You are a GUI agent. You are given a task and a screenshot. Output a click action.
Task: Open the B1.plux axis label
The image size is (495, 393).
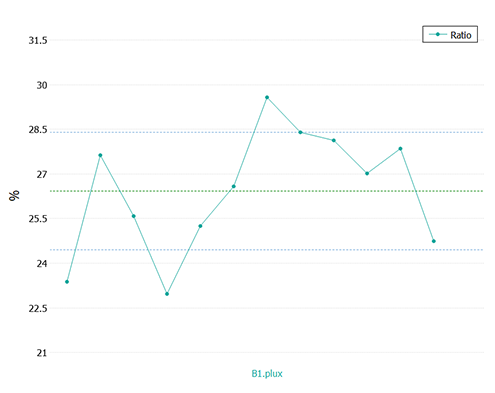(267, 374)
